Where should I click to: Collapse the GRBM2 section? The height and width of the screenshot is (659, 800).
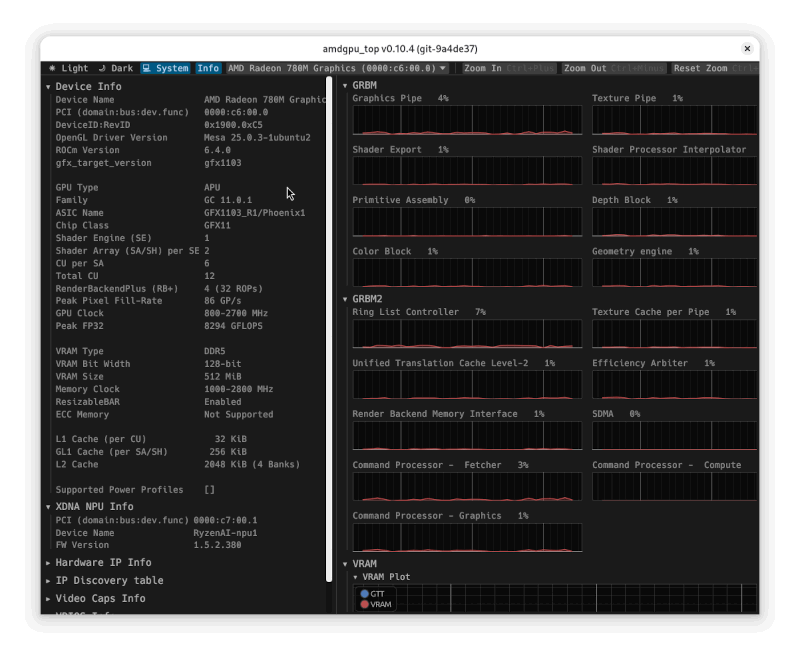pos(367,299)
